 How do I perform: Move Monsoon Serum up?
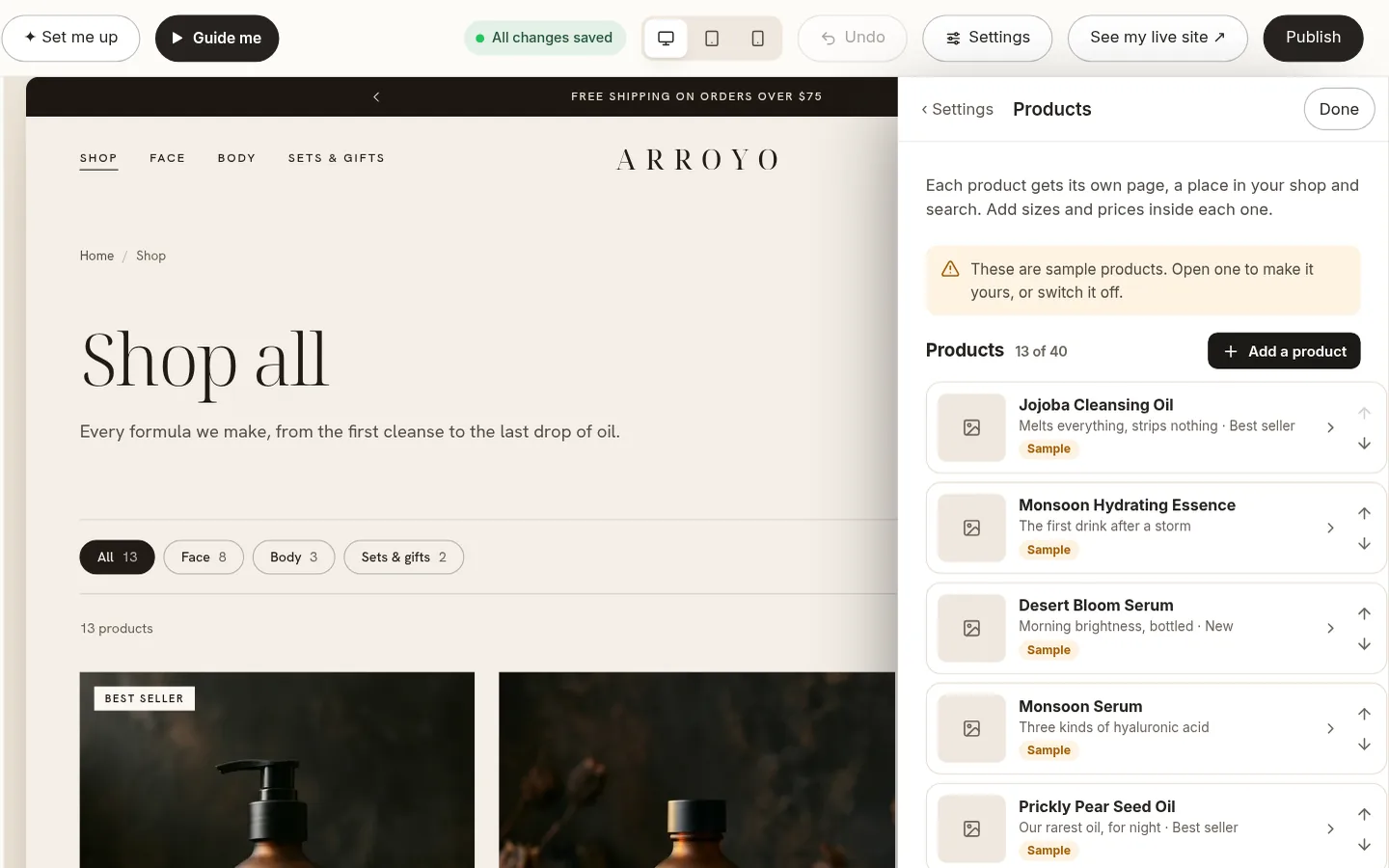click(1364, 714)
